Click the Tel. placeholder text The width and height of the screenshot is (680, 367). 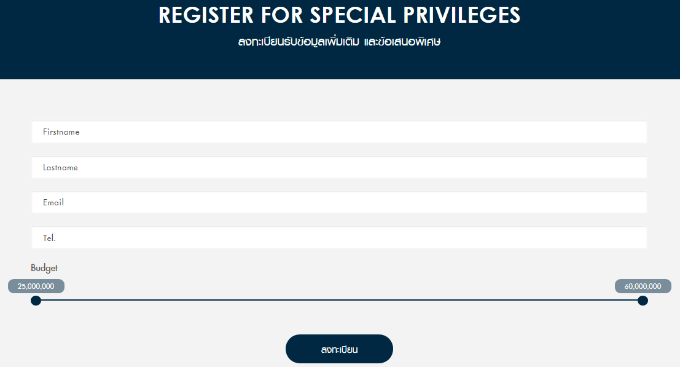(49, 238)
